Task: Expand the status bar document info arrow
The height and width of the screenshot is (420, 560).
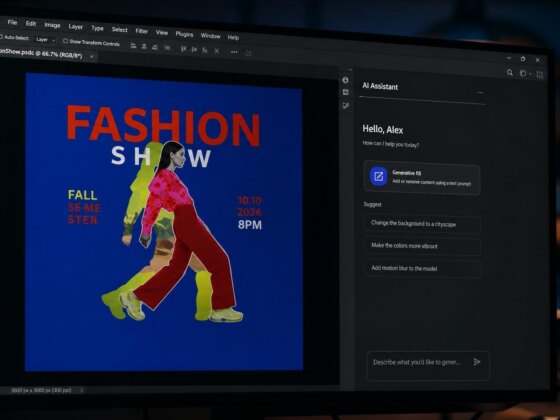Action: 82,390
